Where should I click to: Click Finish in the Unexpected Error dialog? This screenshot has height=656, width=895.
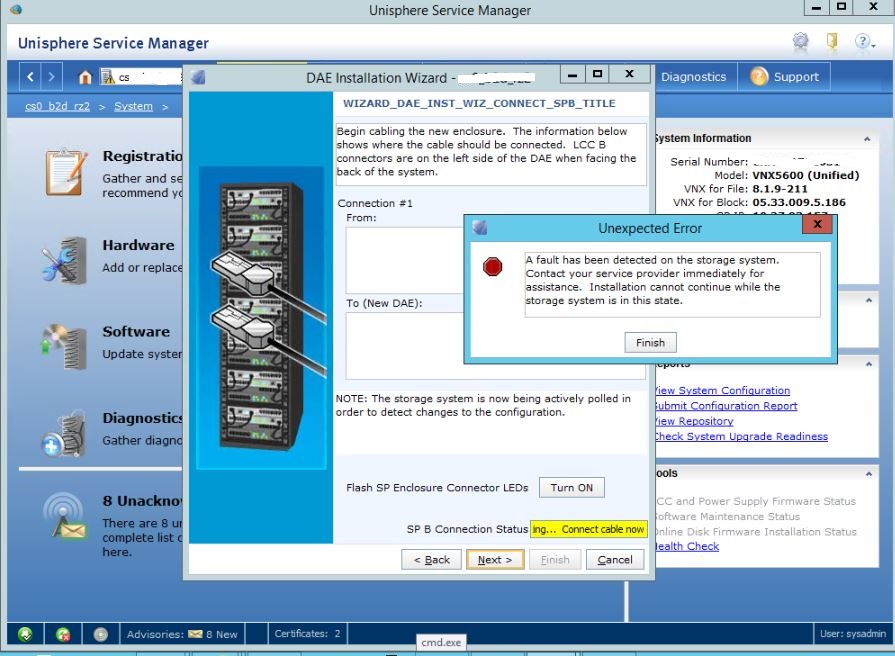click(x=650, y=342)
